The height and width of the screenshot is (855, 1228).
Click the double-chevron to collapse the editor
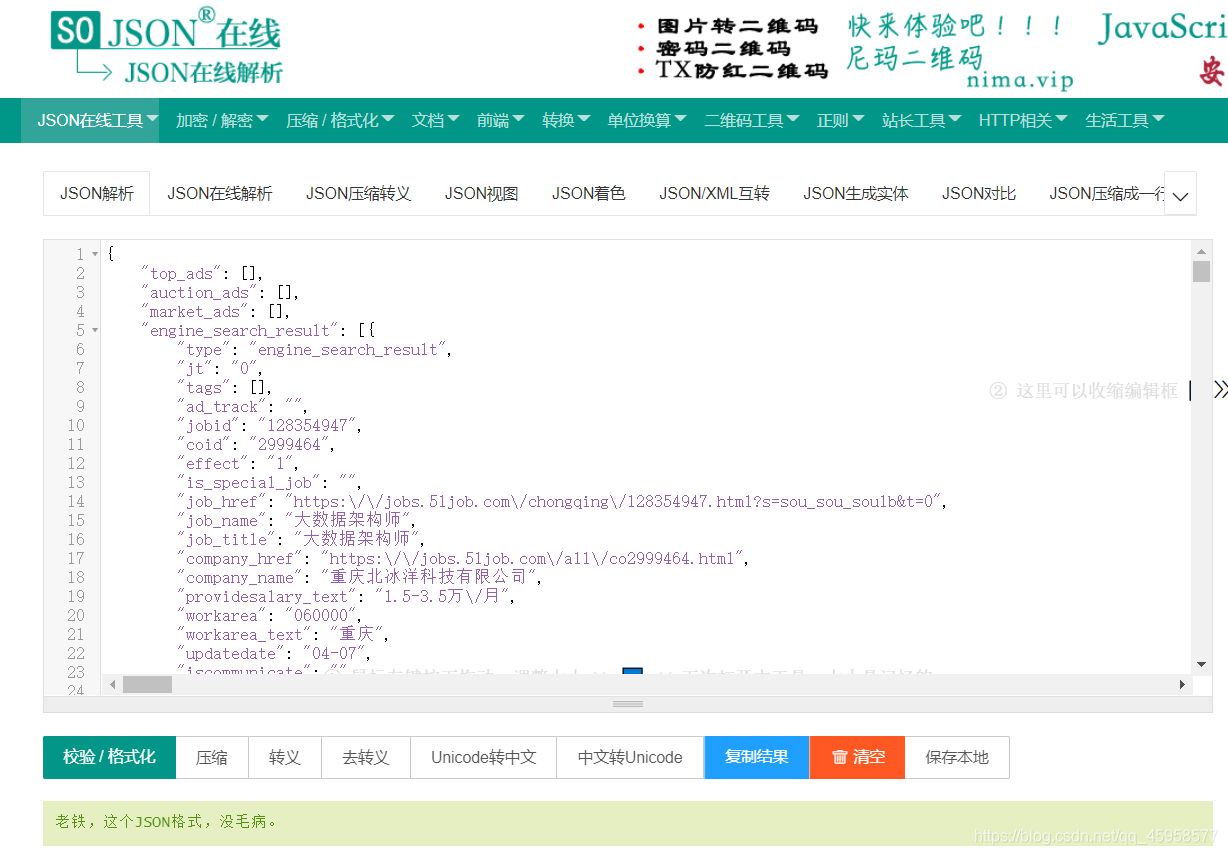[1220, 390]
